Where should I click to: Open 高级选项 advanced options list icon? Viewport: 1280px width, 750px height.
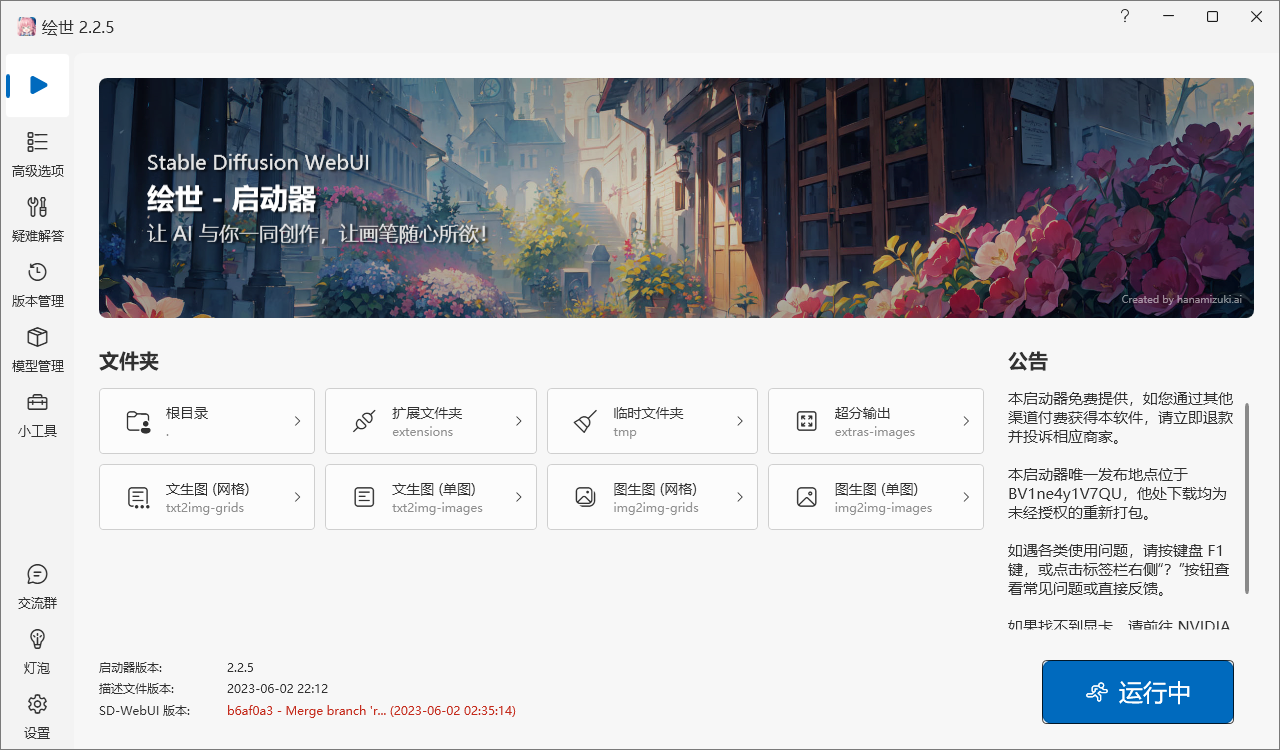37,142
